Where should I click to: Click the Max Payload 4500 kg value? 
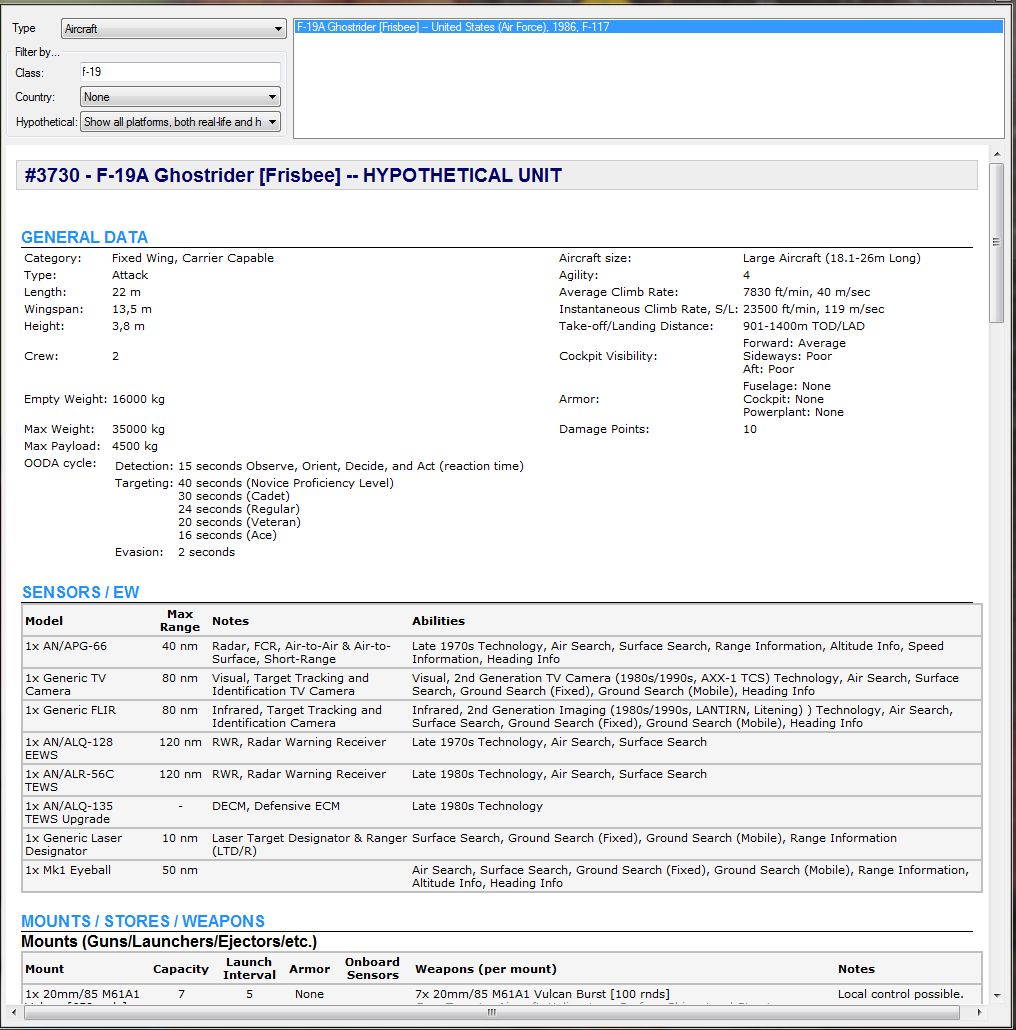135,446
